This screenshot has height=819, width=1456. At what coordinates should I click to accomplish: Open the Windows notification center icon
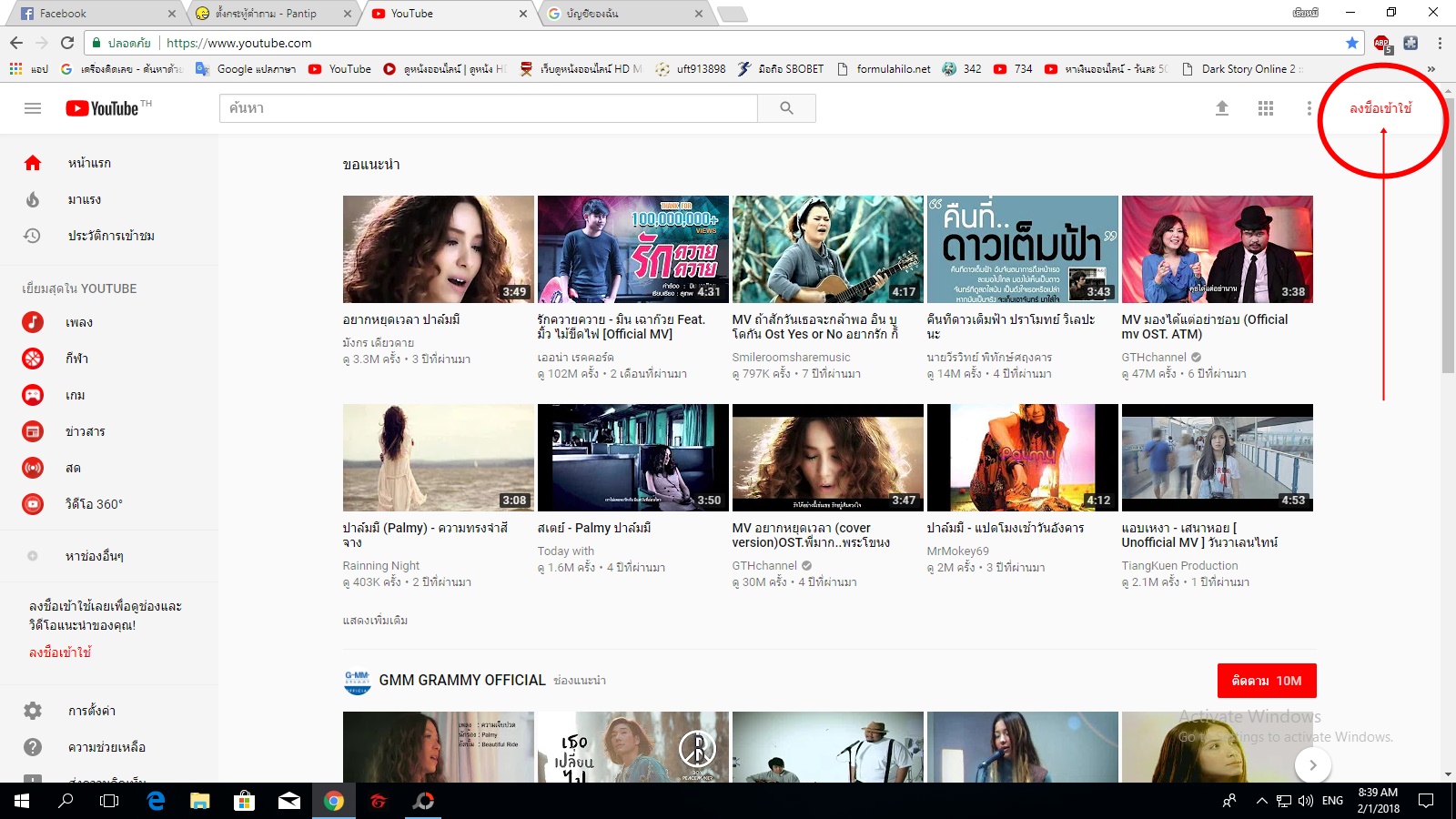pyautogui.click(x=1426, y=801)
